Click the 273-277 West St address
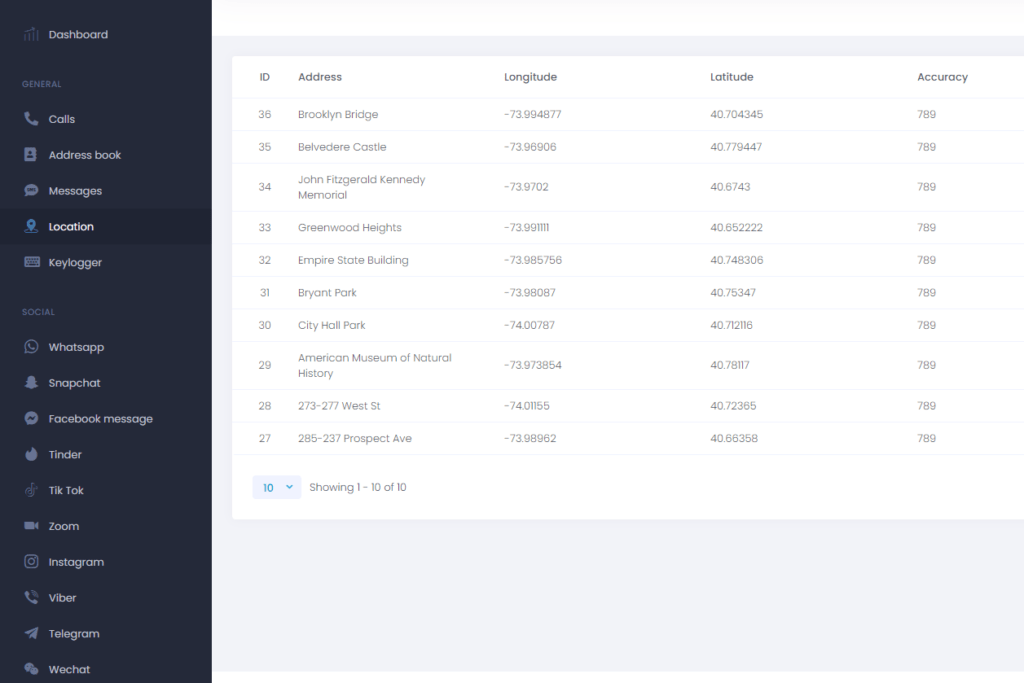This screenshot has width=1024, height=683. coord(338,405)
